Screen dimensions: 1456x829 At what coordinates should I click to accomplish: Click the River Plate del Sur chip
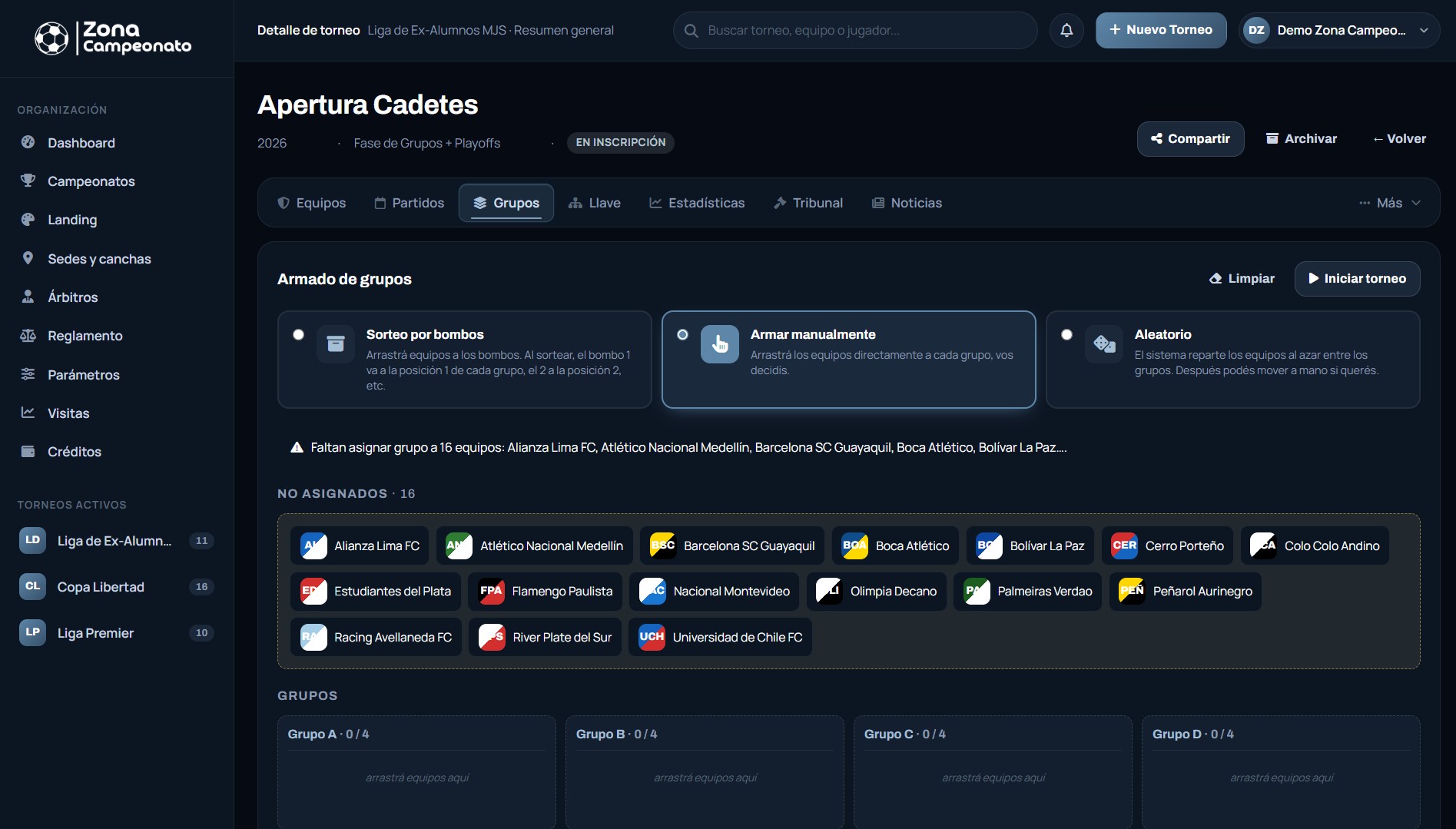coord(545,637)
